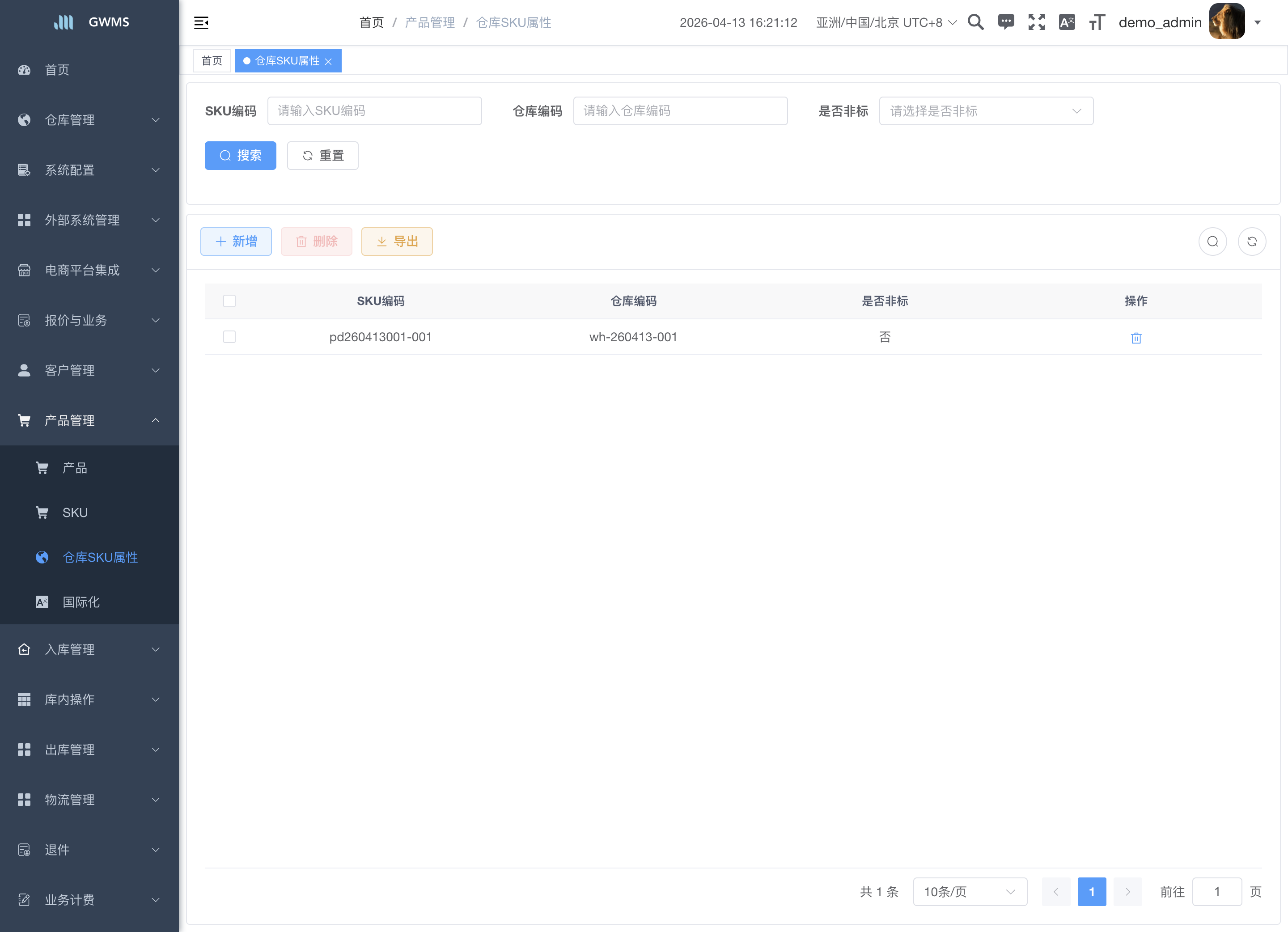Collapse the sidebar with the hamburger icon
The height and width of the screenshot is (932, 1288).
[x=201, y=23]
